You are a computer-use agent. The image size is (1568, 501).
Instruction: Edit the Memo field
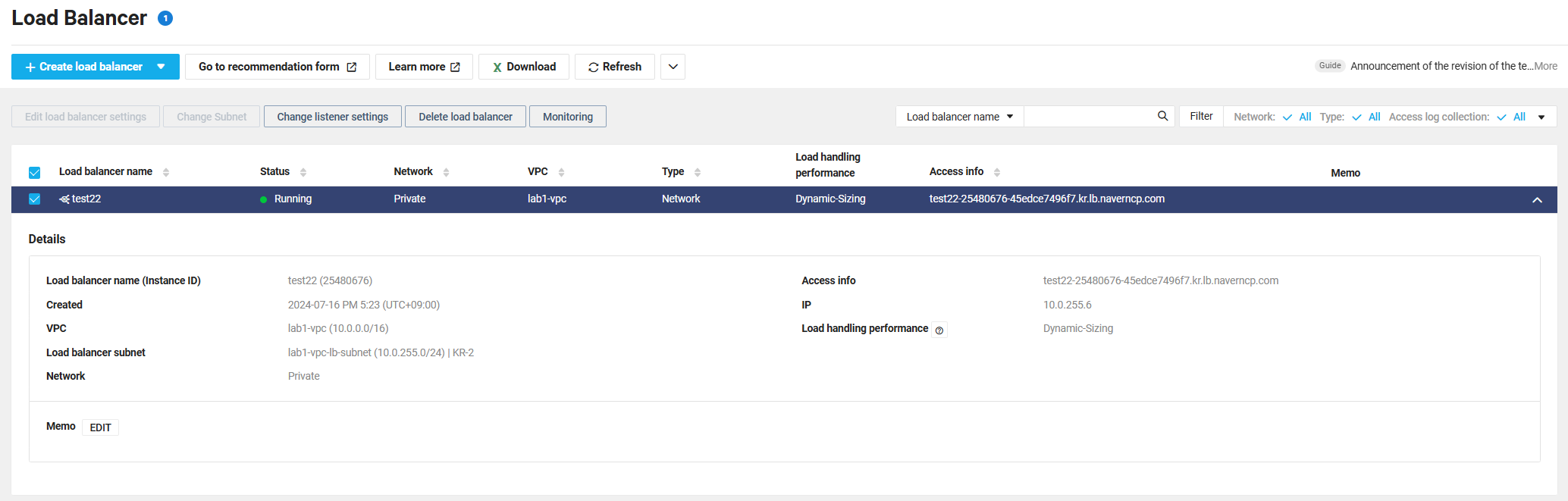point(101,427)
